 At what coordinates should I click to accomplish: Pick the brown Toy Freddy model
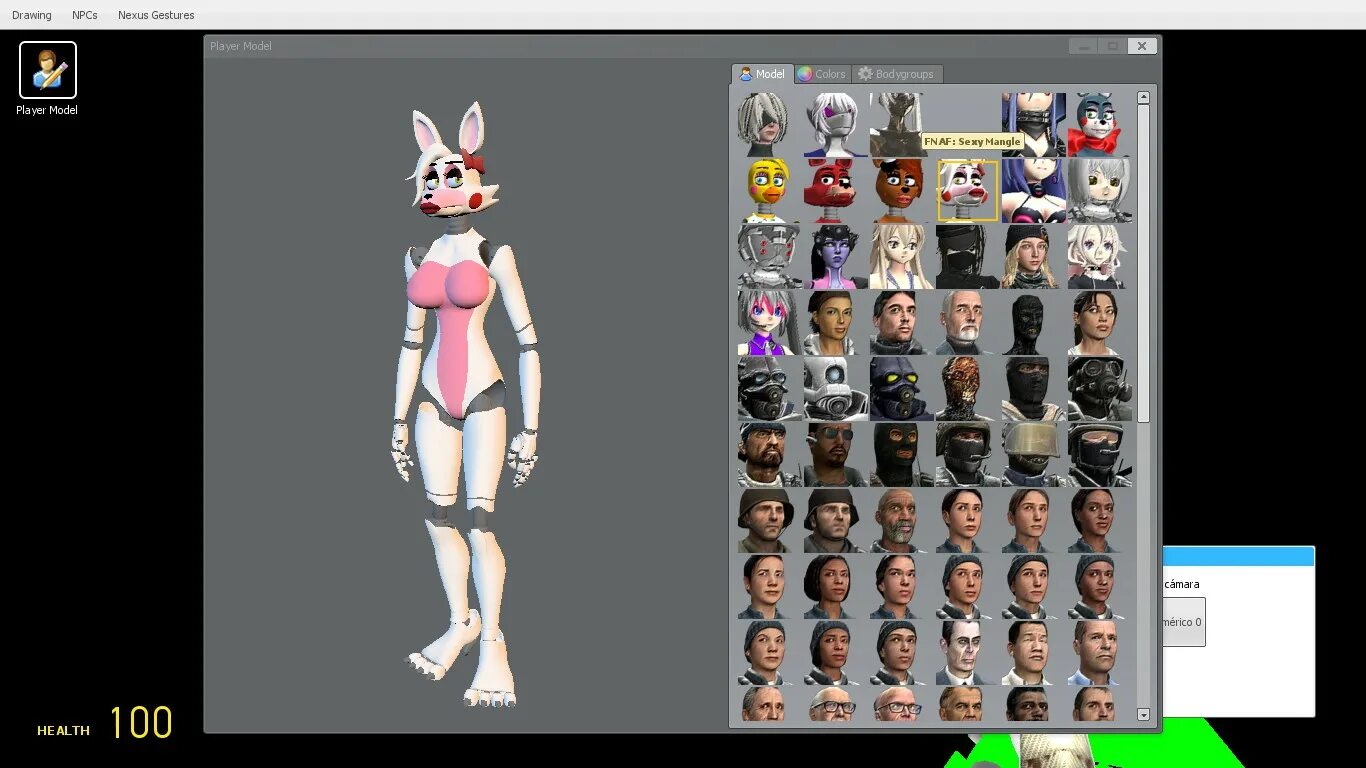(901, 190)
